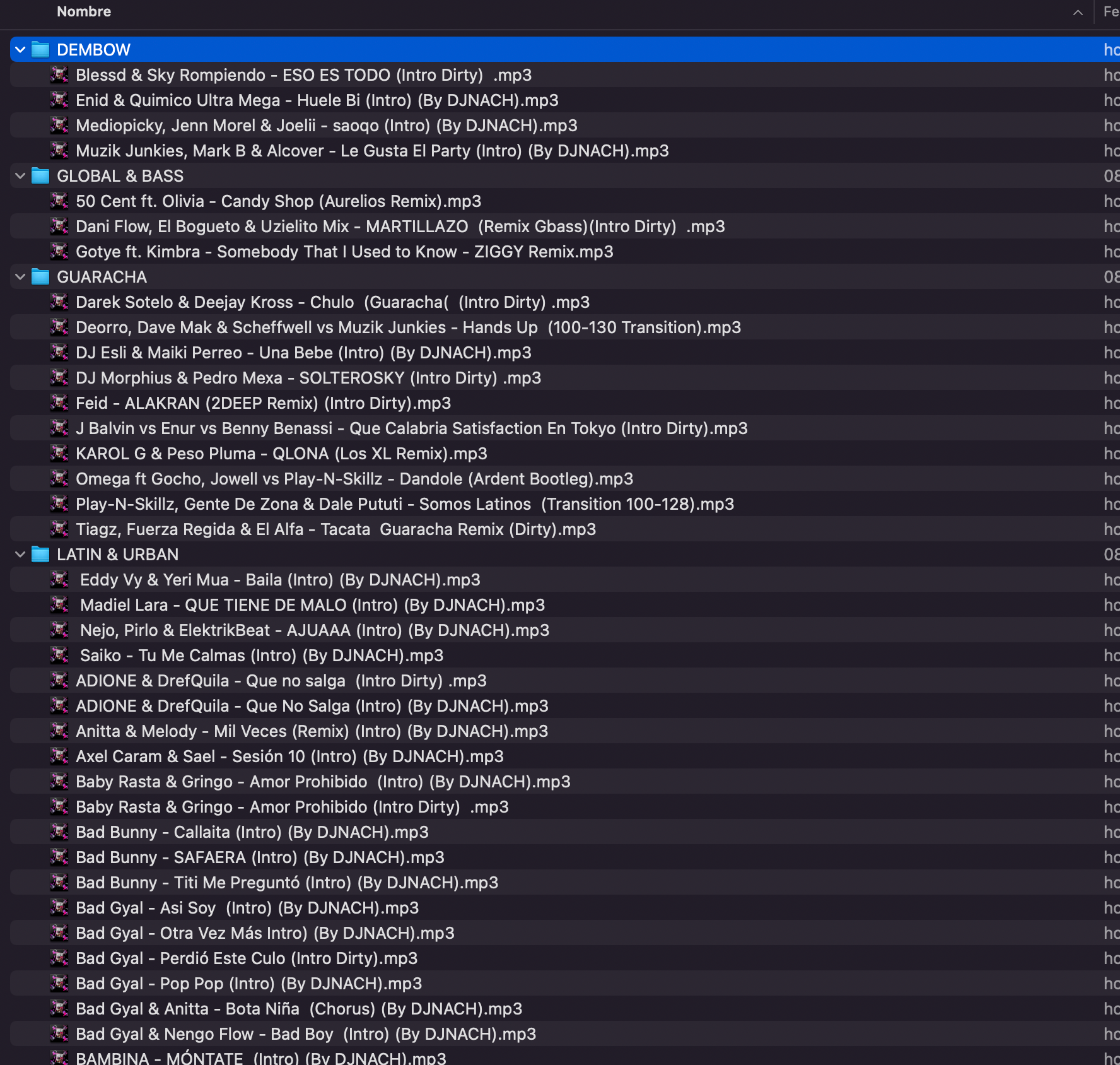Click the mp3 icon beside DJ Morphius SOLTEROSKY
Viewport: 1120px width, 1065px height.
[59, 377]
